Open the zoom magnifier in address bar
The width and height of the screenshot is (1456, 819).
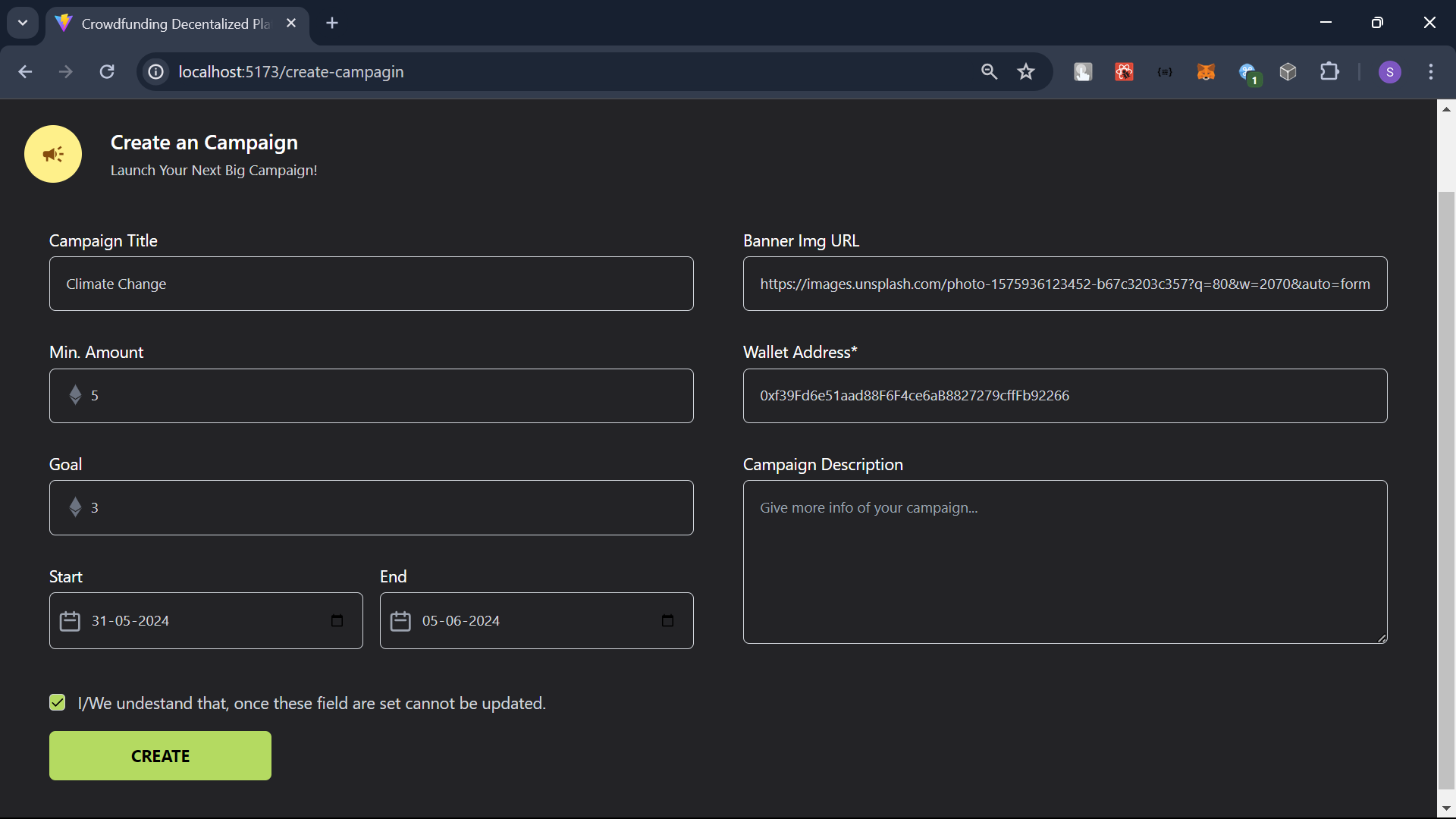pos(989,71)
